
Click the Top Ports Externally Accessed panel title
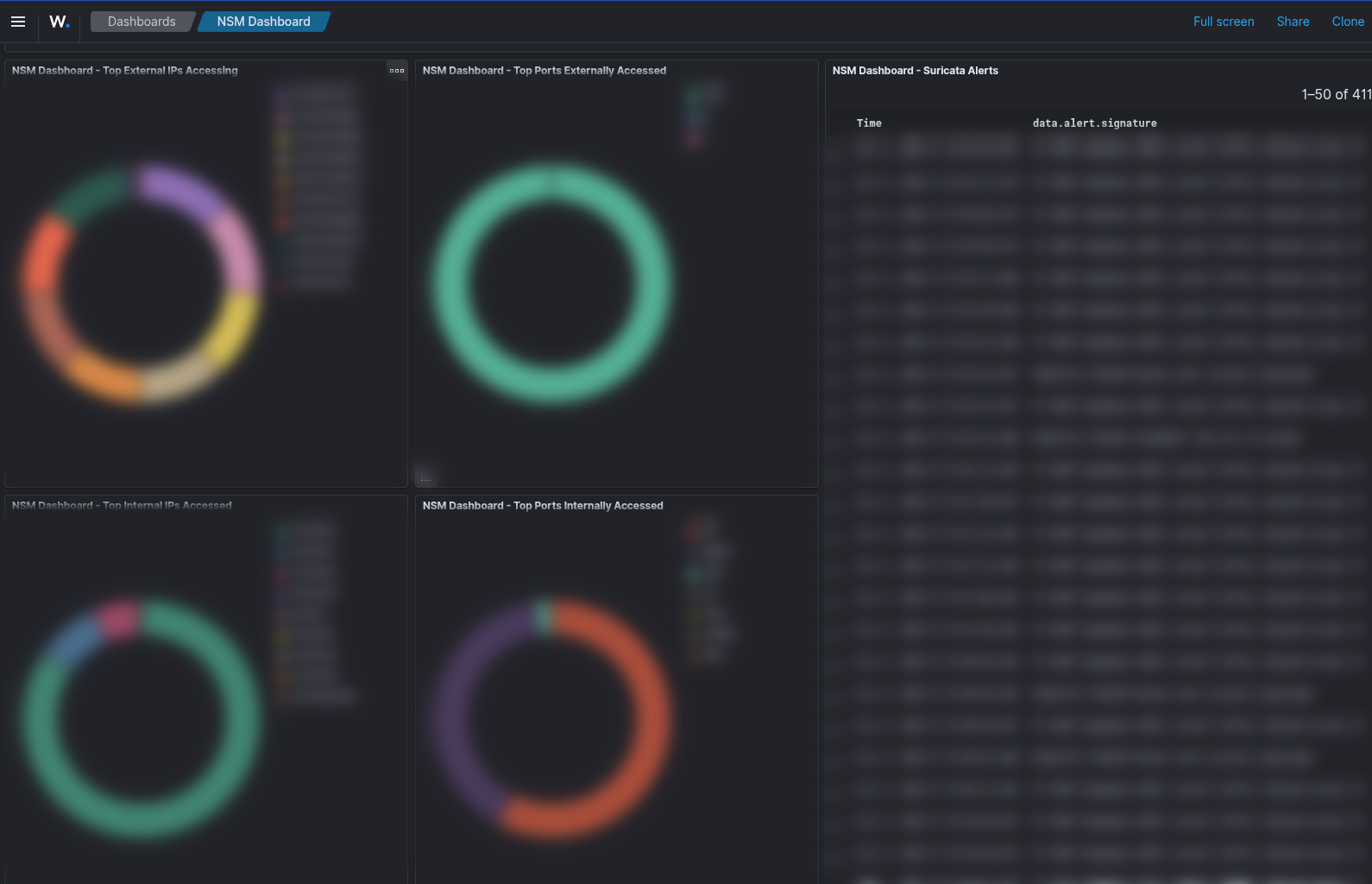pyautogui.click(x=544, y=71)
